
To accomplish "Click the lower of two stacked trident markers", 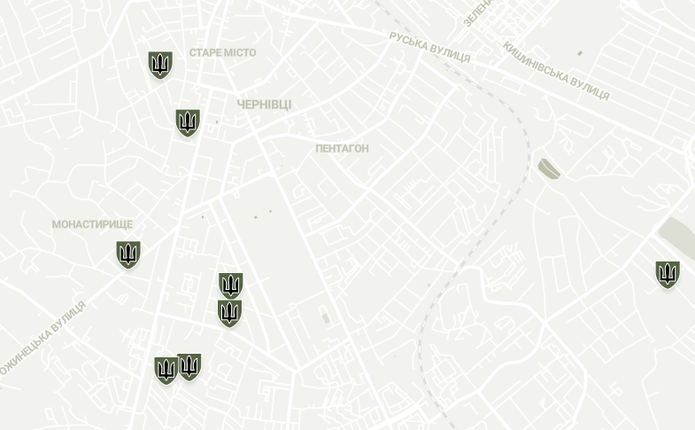I will (x=230, y=313).
